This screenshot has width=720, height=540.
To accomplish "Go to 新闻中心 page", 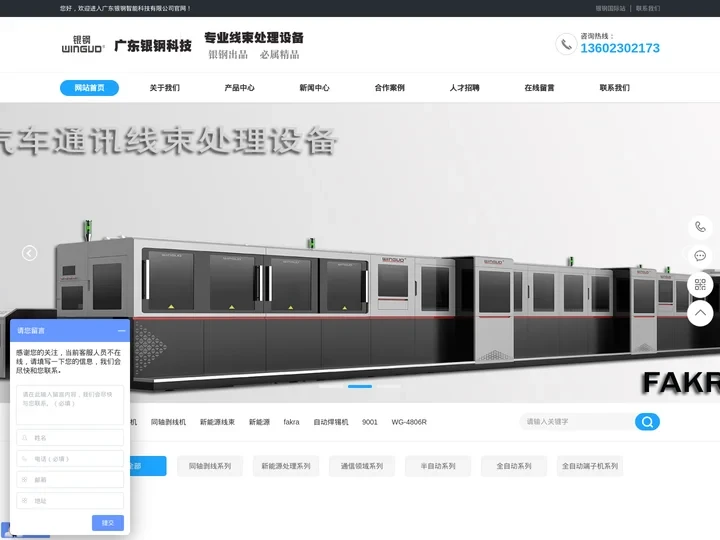I will tap(314, 88).
